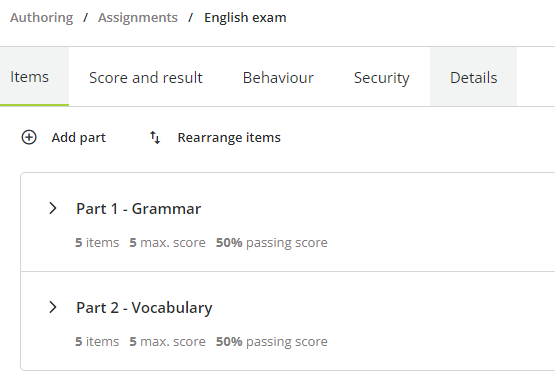The width and height of the screenshot is (555, 373).
Task: Click the up-down arrows Rearrange icon
Action: 155,137
